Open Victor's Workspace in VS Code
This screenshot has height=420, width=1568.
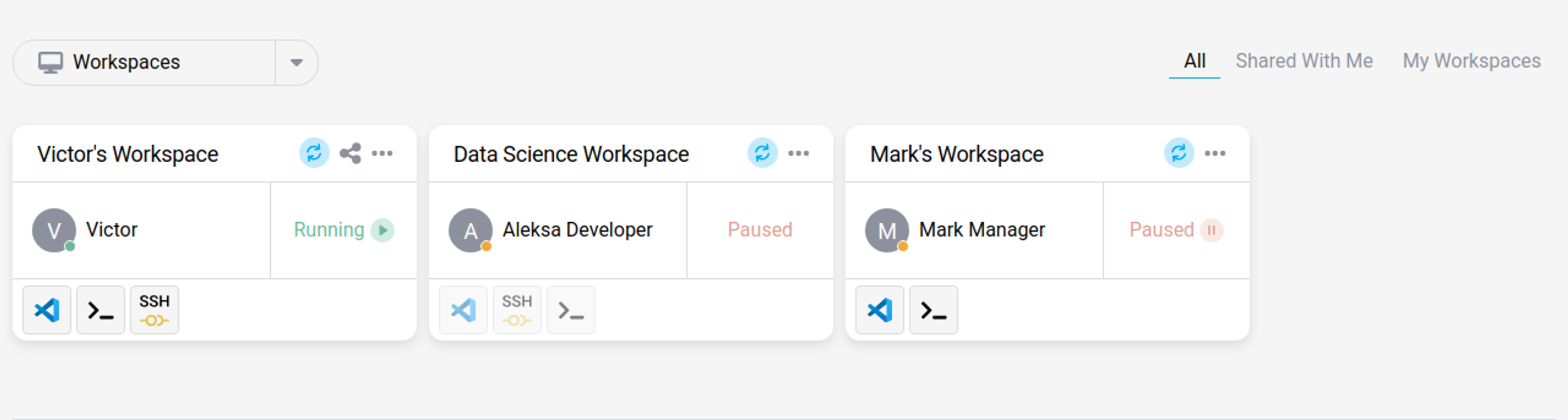46,310
